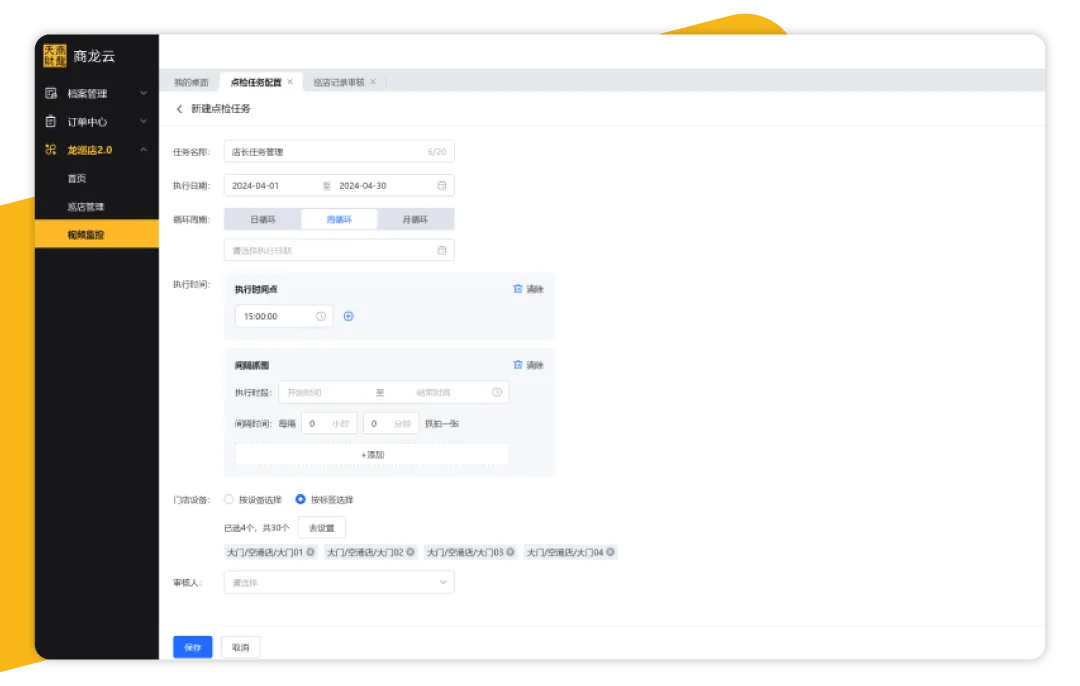This screenshot has height=686, width=1080.
Task: Remove the 大门/空港店/大门02 tag
Action: 411,552
